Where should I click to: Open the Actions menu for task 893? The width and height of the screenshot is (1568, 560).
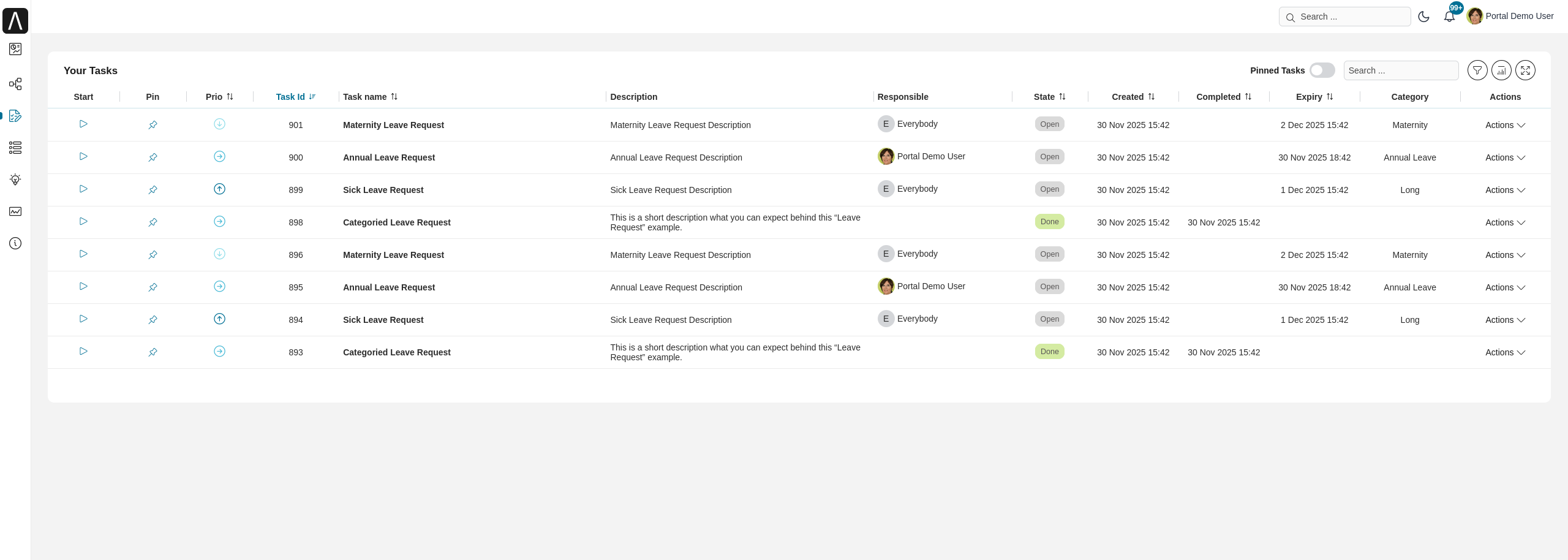tap(1504, 352)
